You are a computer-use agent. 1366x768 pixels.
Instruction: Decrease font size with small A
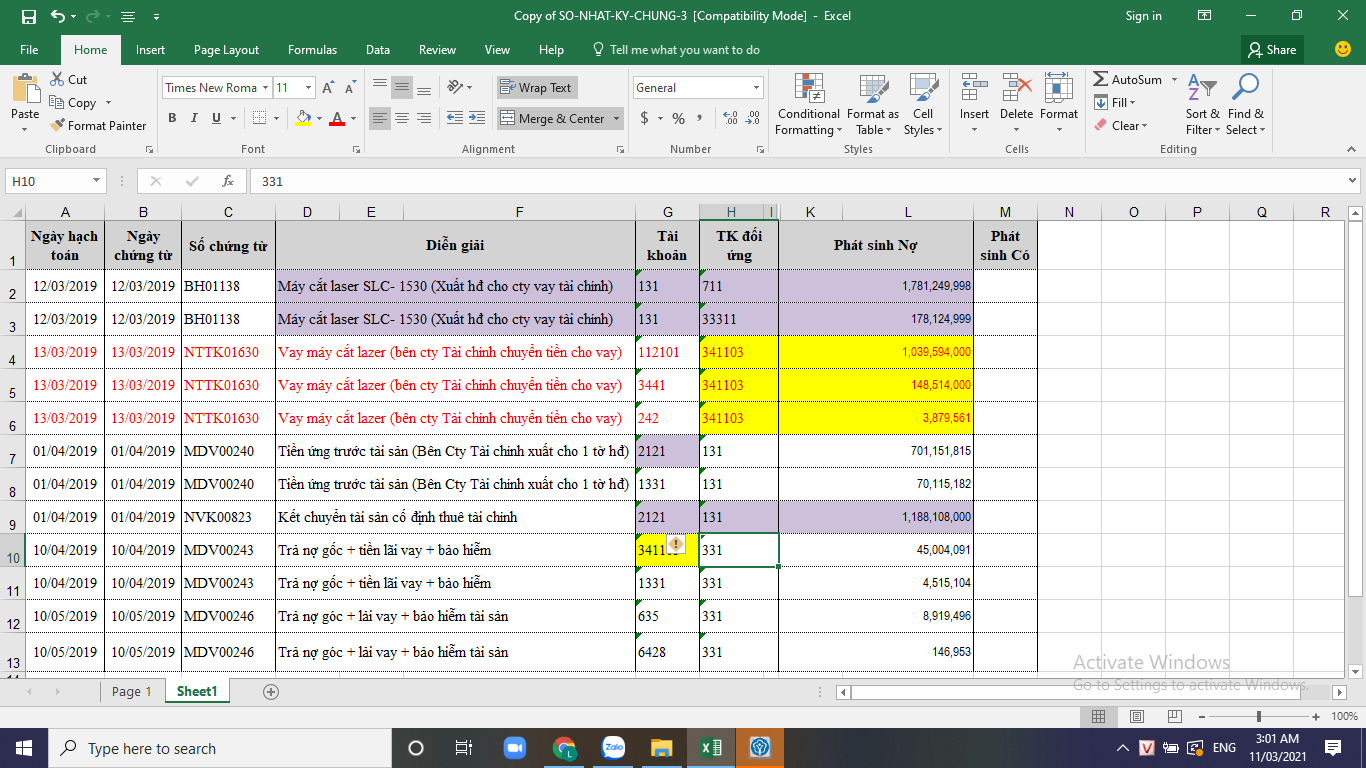[x=349, y=88]
